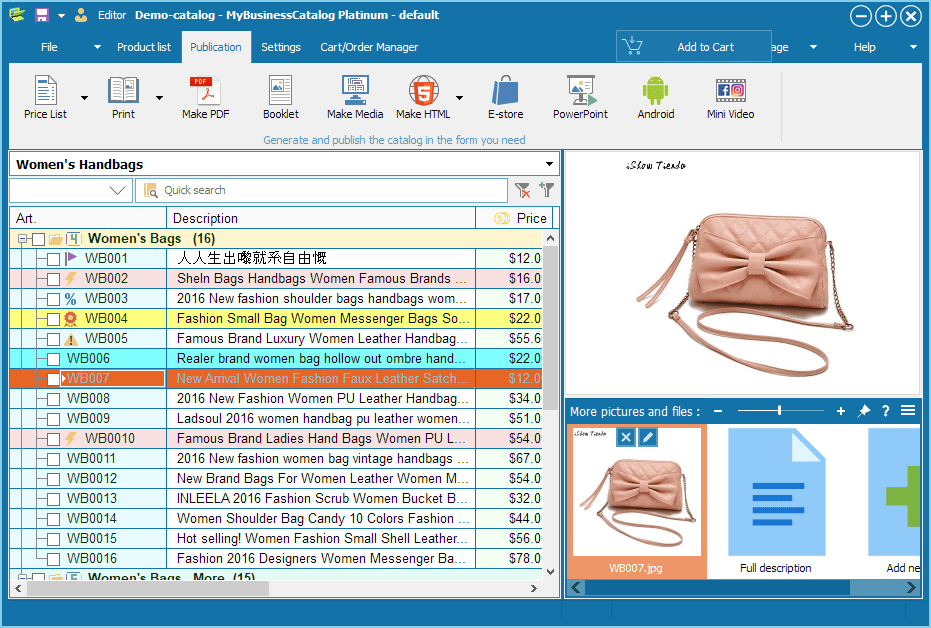Open the Price List dropdown arrow

click(x=84, y=98)
